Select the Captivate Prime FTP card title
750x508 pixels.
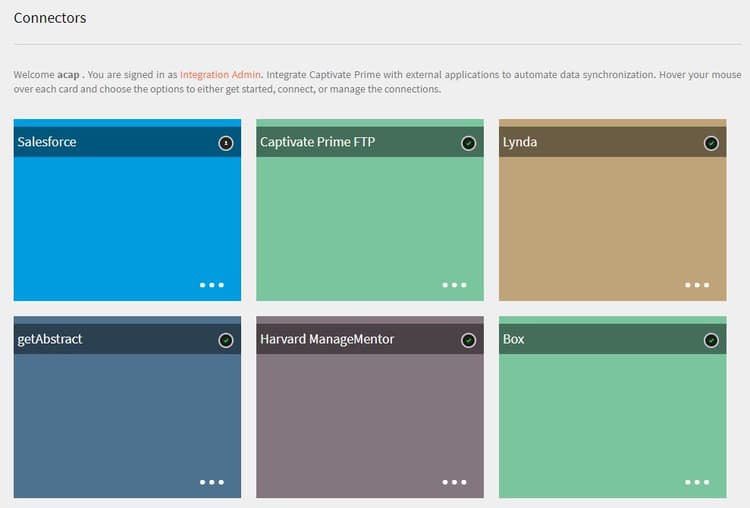click(x=318, y=142)
